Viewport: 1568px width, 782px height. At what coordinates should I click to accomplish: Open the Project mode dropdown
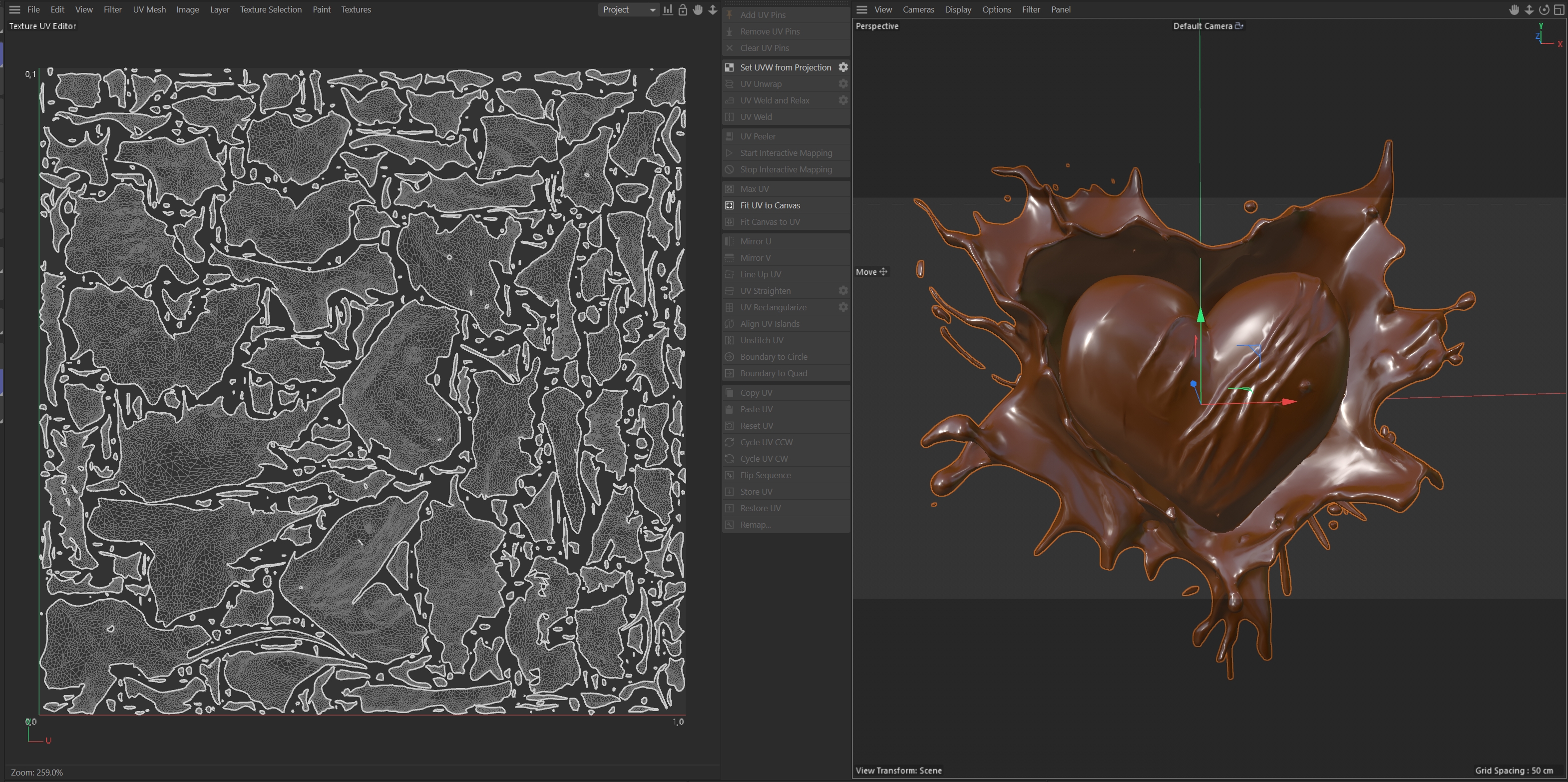tap(629, 10)
